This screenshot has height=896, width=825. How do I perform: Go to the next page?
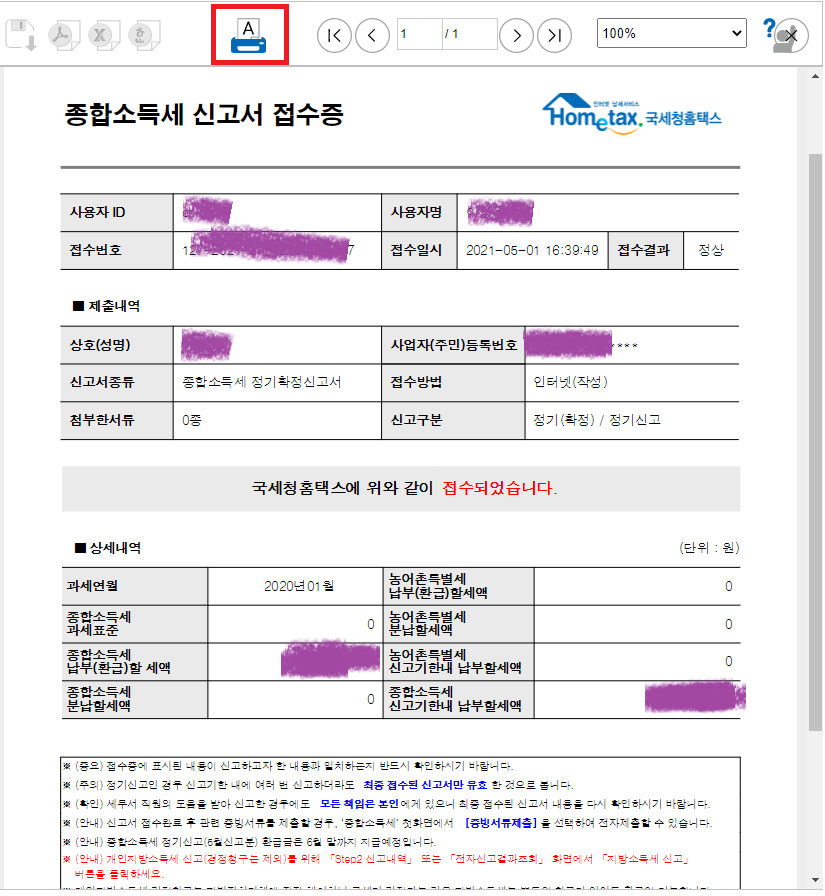516,35
